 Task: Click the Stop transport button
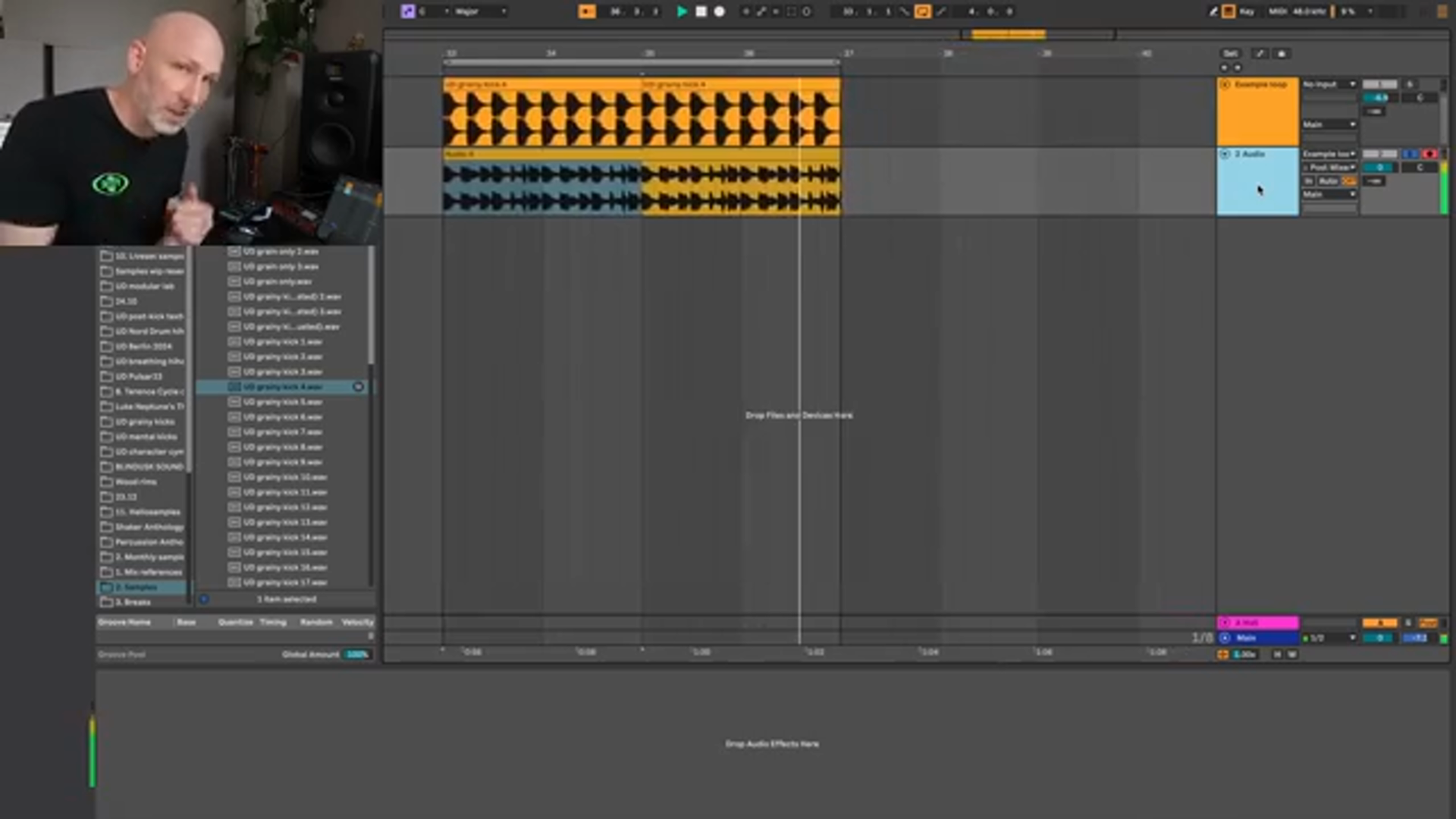(701, 11)
